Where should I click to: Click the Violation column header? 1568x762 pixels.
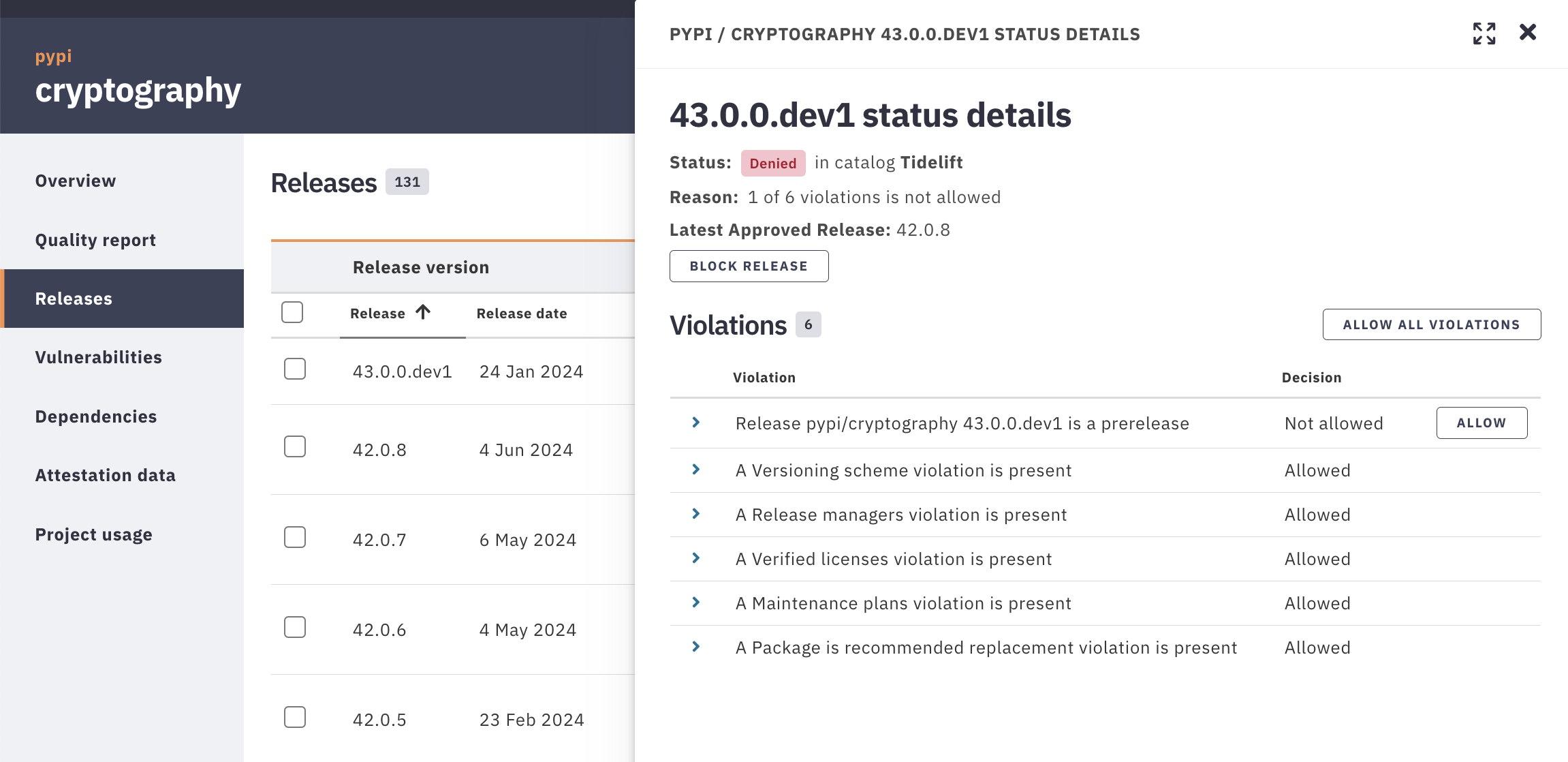click(764, 378)
